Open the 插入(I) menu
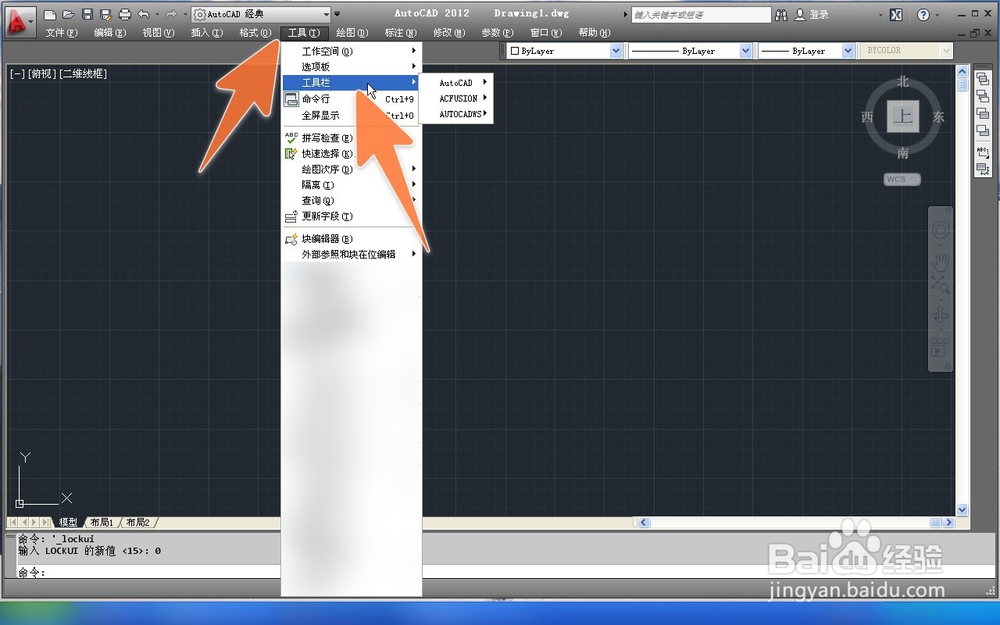Image resolution: width=1000 pixels, height=625 pixels. pos(207,33)
